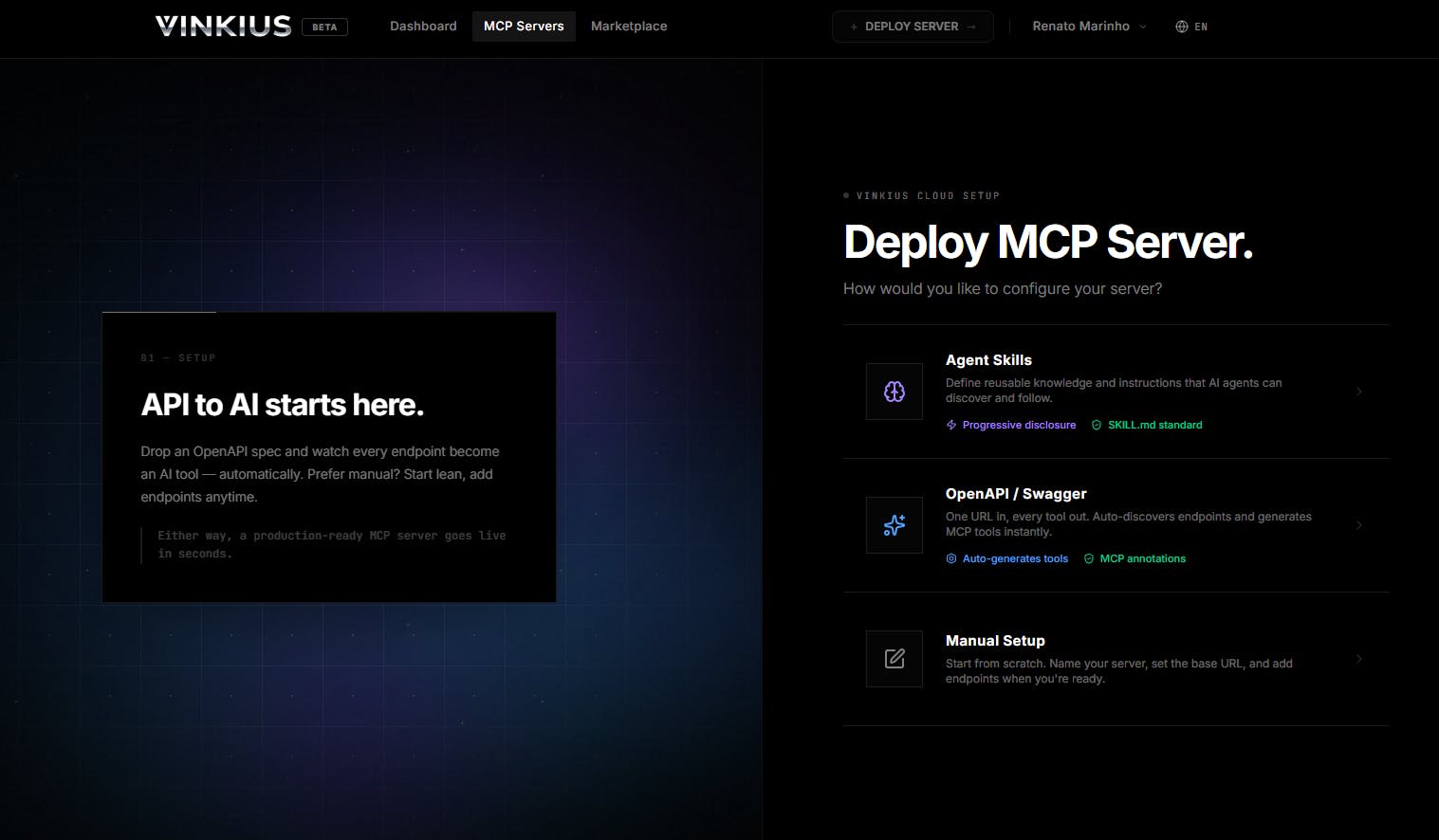Click the Vinkius logo
The height and width of the screenshot is (840, 1439).
223,26
